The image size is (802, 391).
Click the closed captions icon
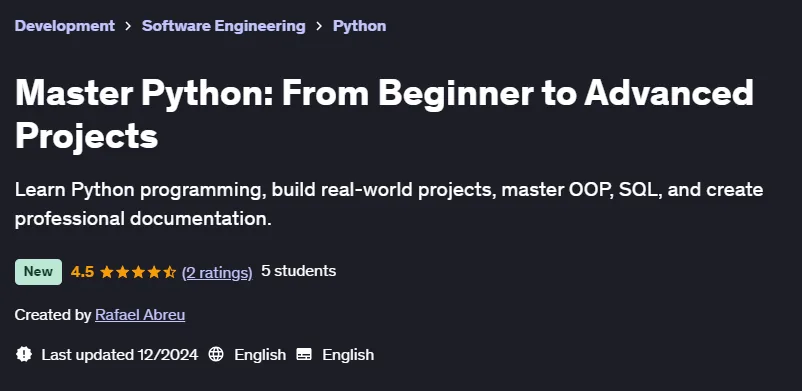pyautogui.click(x=304, y=354)
